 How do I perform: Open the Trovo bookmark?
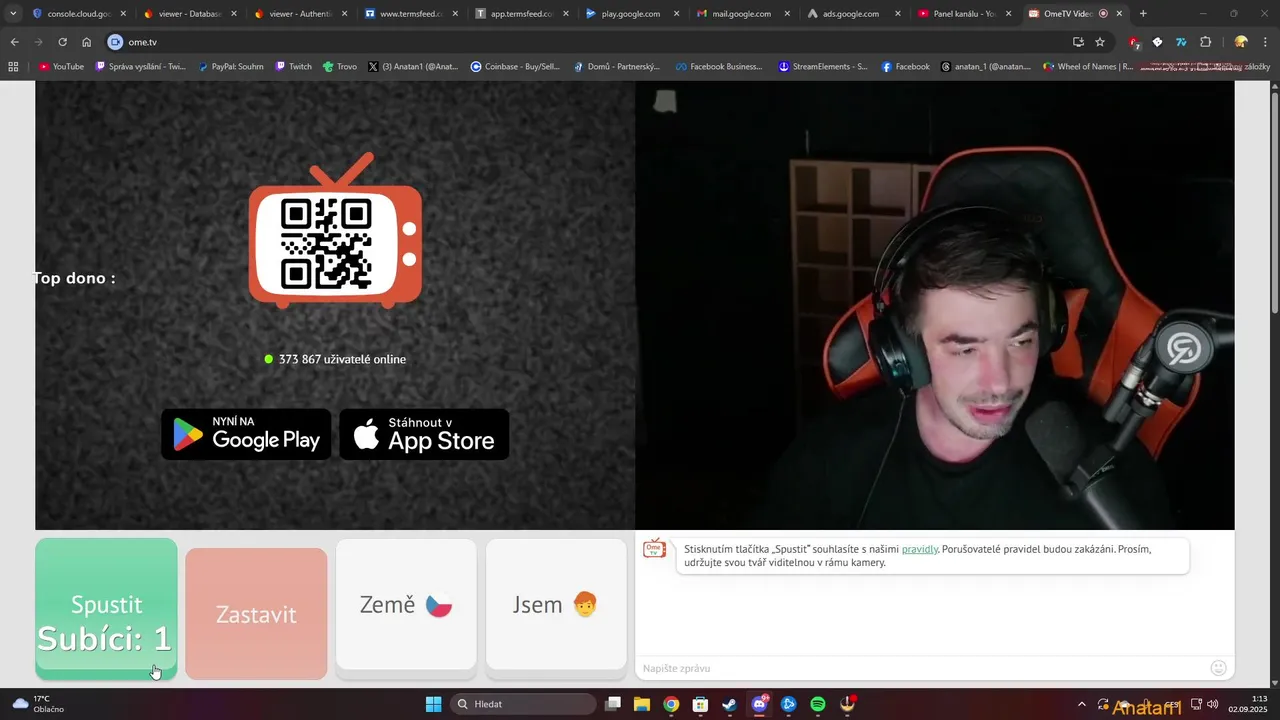click(340, 67)
